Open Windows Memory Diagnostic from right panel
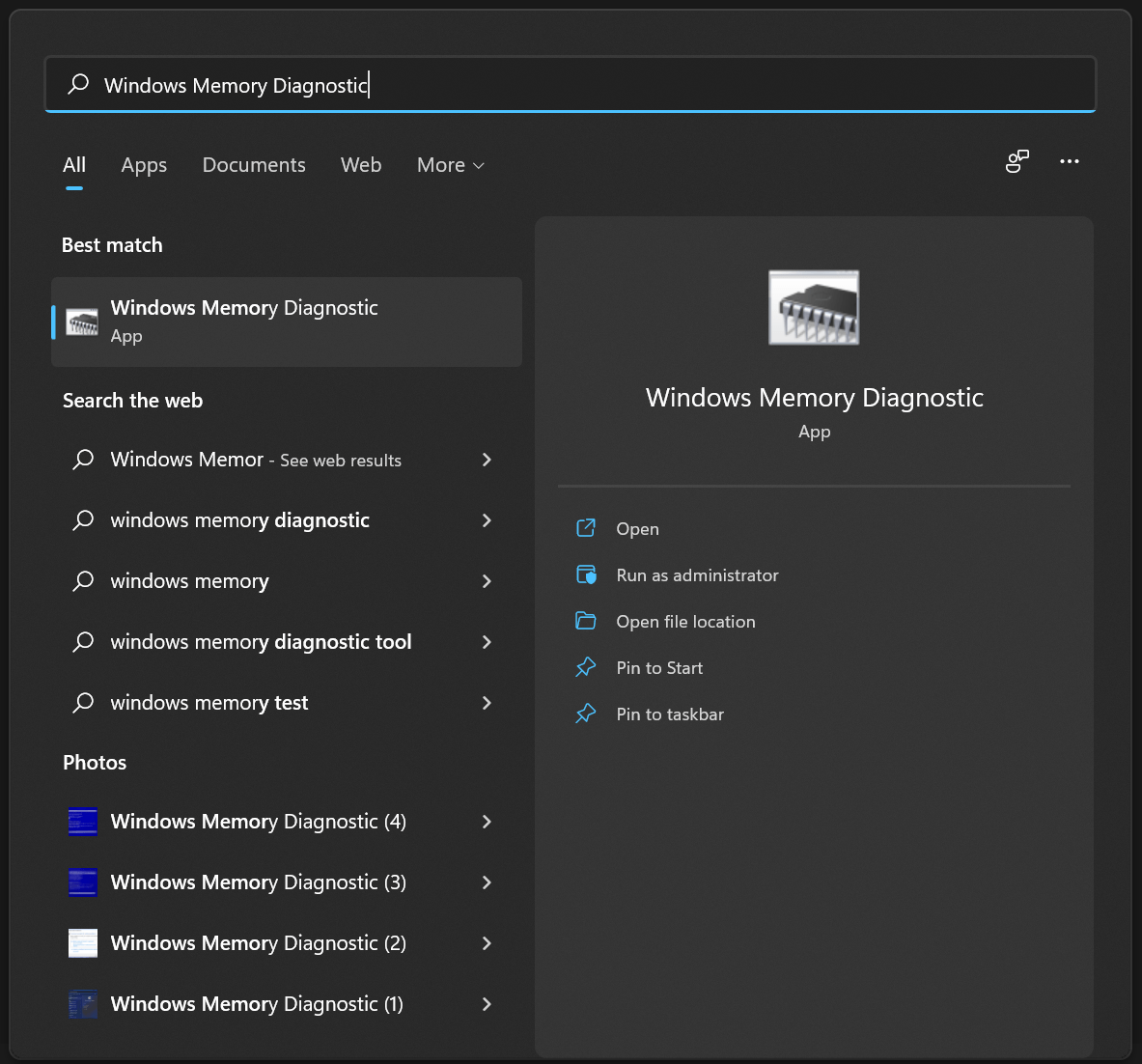The height and width of the screenshot is (1064, 1142). 637,529
